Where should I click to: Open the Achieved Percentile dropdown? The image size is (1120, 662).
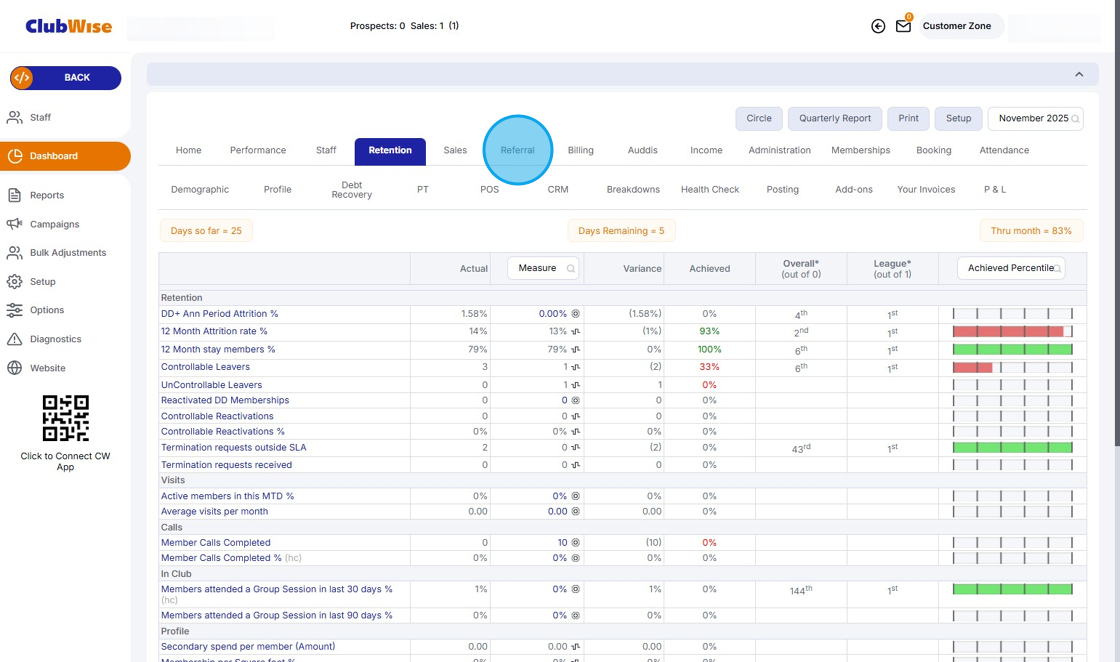point(1011,269)
